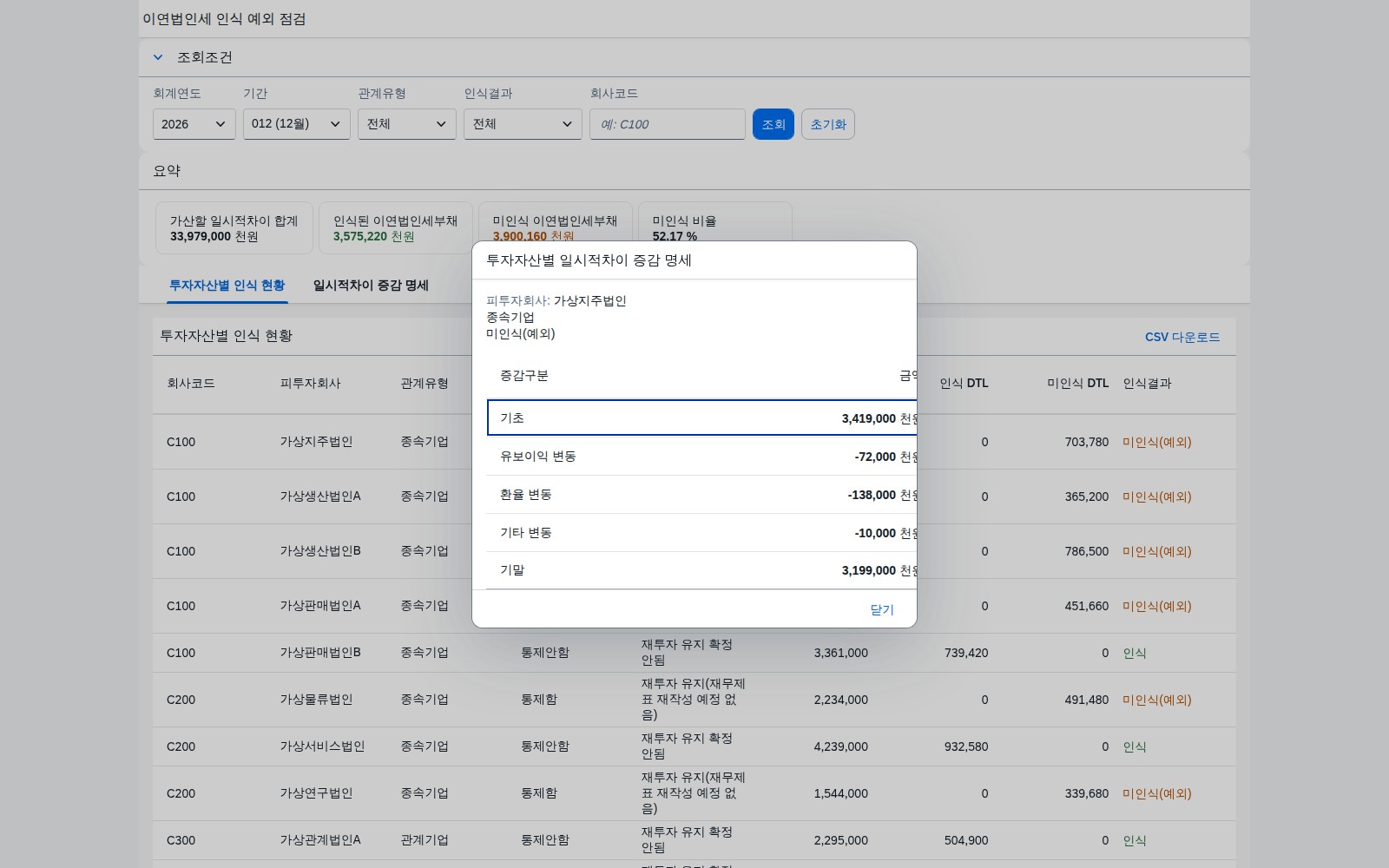Image resolution: width=1389 pixels, height=868 pixels.
Task: Click the 관계유형 column header
Action: (425, 384)
